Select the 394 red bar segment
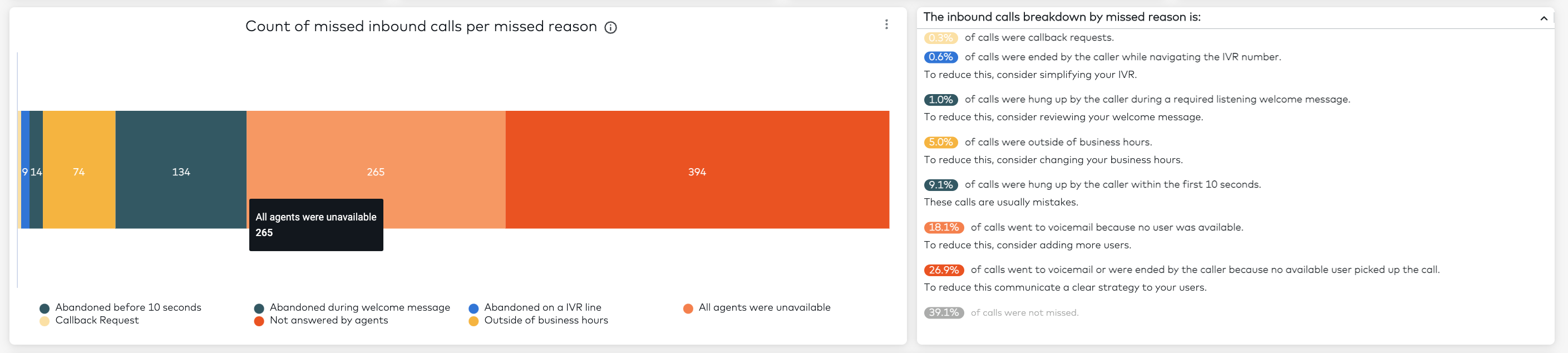 (697, 170)
